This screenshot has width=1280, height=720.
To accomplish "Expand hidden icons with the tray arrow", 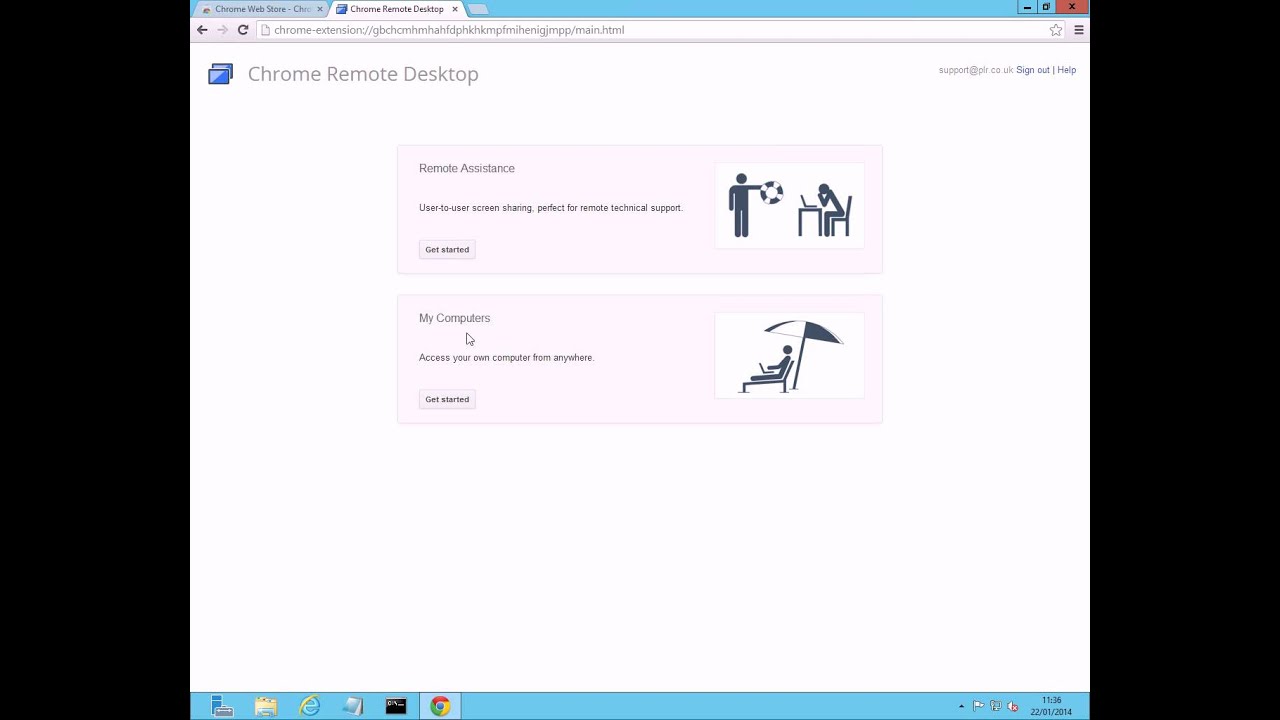I will click(x=961, y=706).
